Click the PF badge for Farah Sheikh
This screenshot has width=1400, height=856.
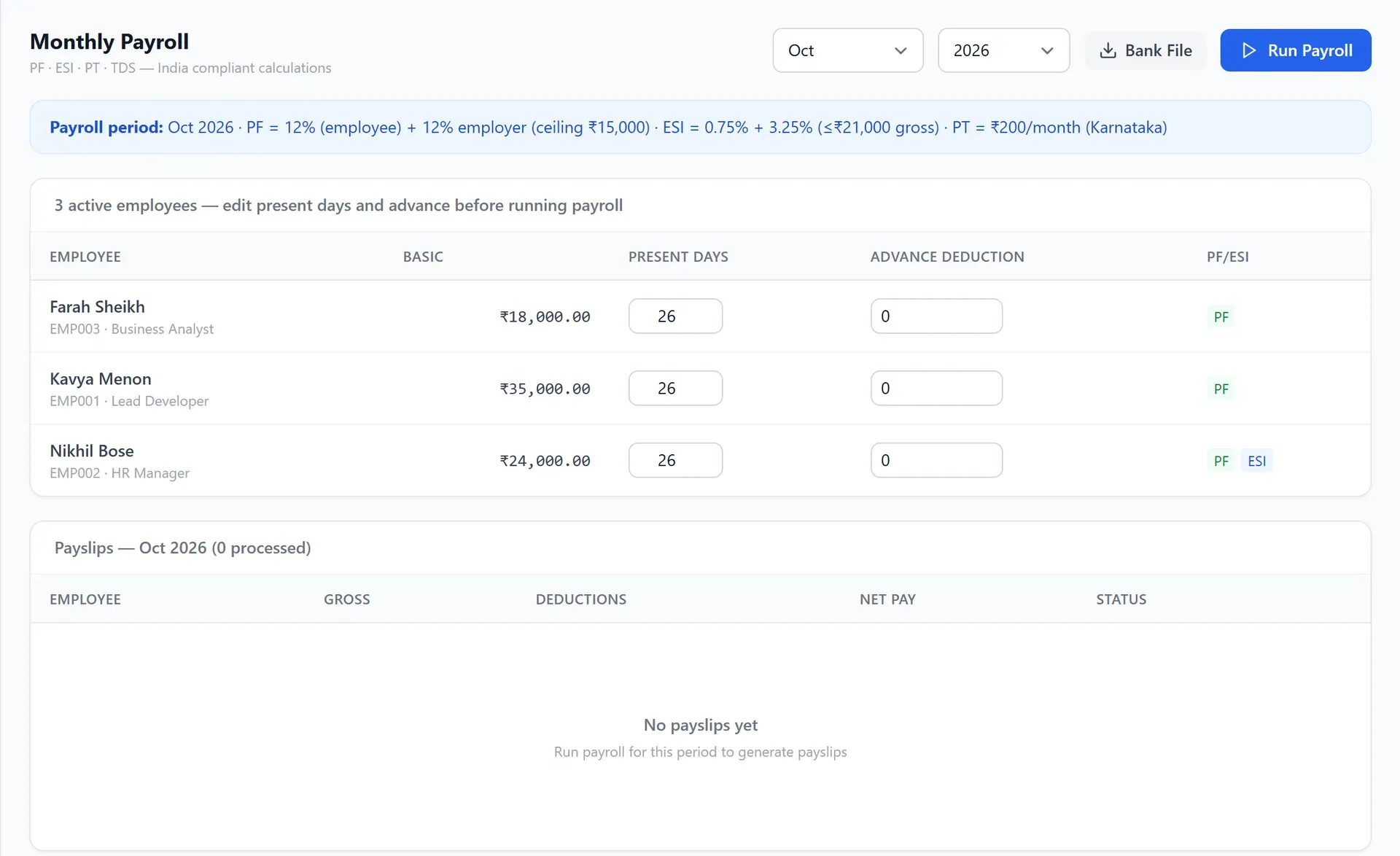(1221, 316)
